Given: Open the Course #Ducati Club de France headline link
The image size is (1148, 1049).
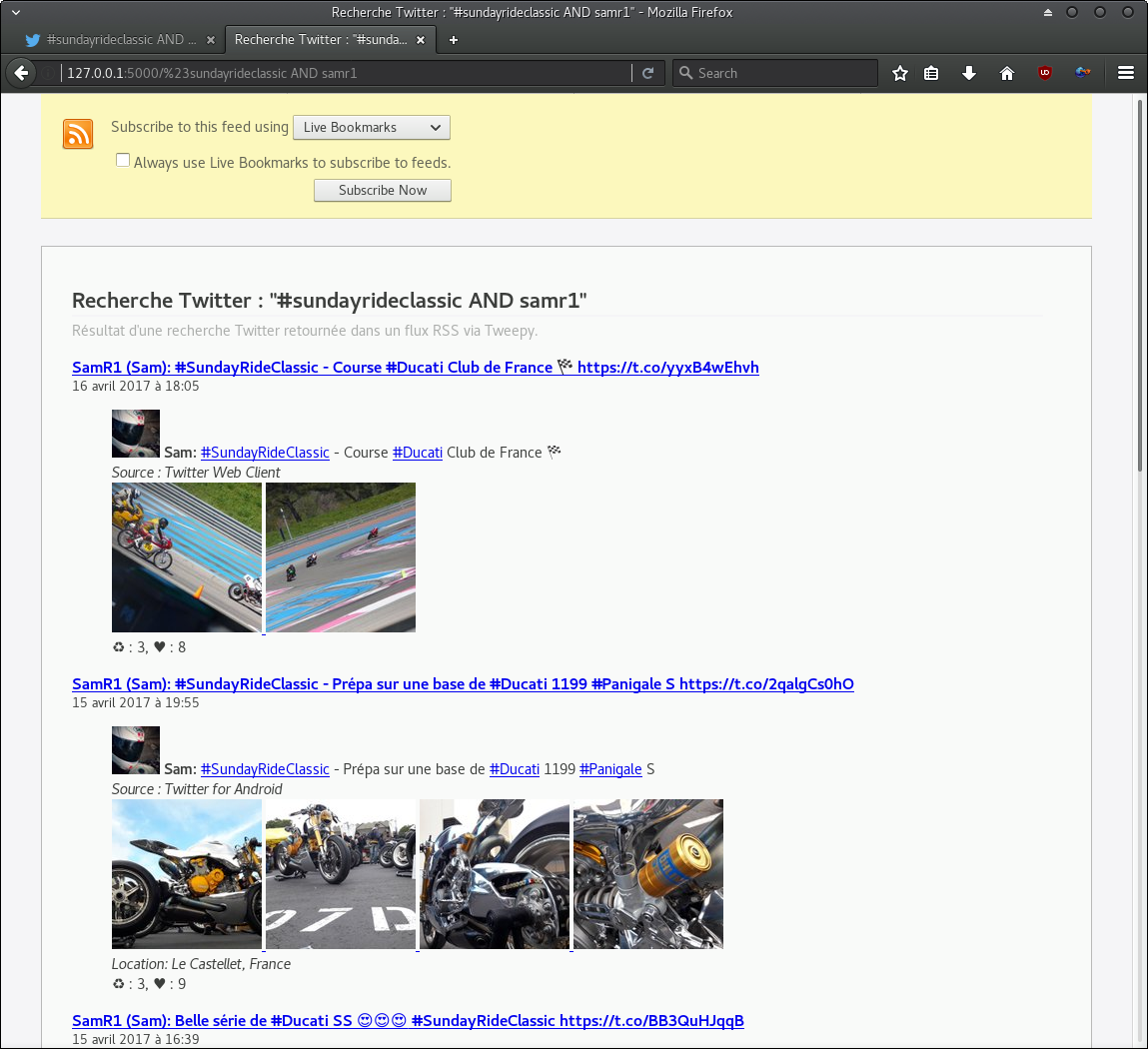Looking at the screenshot, I should 415,368.
